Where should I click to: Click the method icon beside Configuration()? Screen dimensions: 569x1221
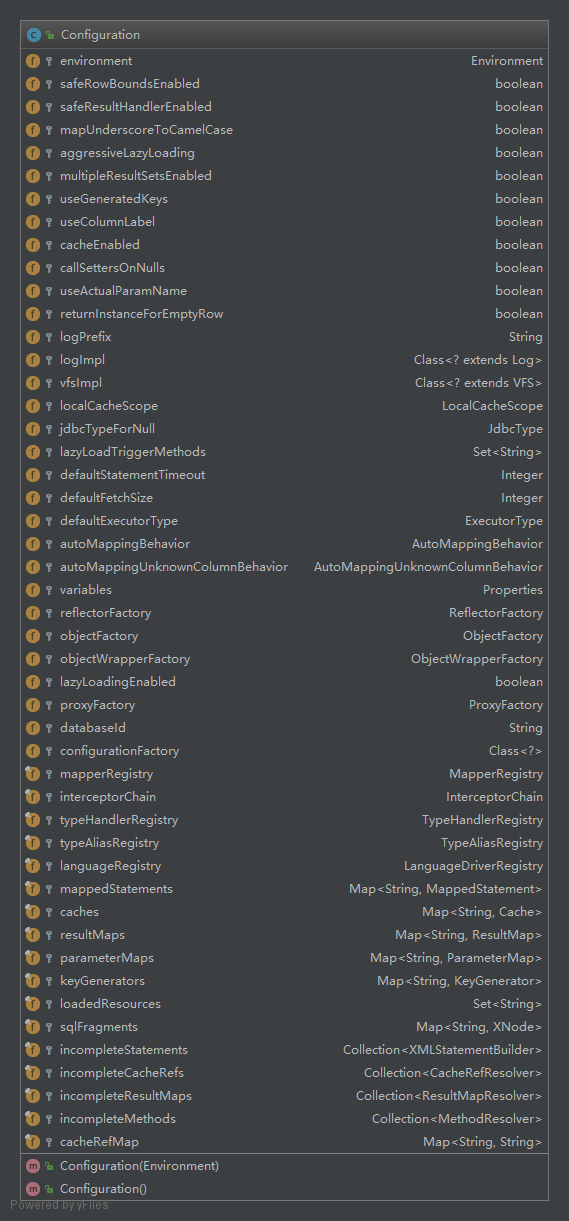[33, 1189]
